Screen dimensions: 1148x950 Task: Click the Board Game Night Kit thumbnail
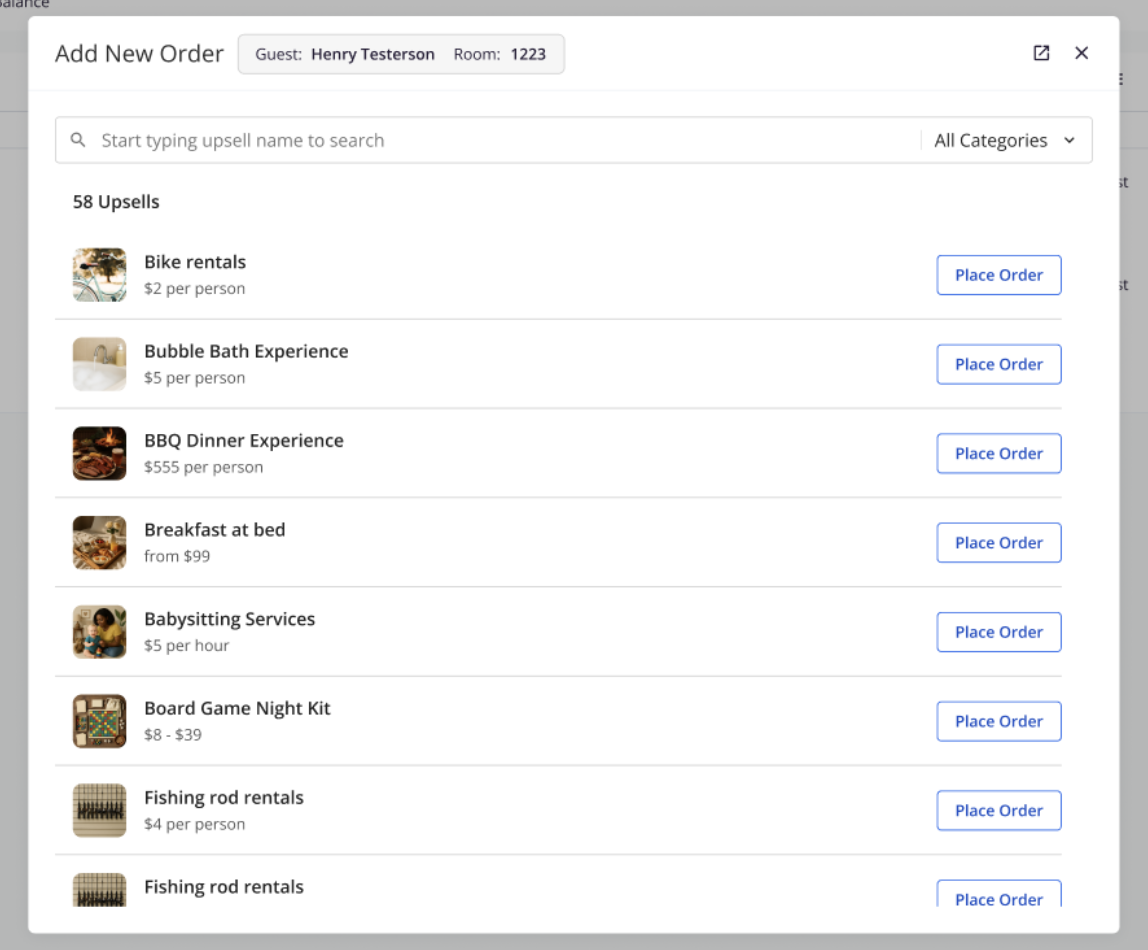(100, 721)
